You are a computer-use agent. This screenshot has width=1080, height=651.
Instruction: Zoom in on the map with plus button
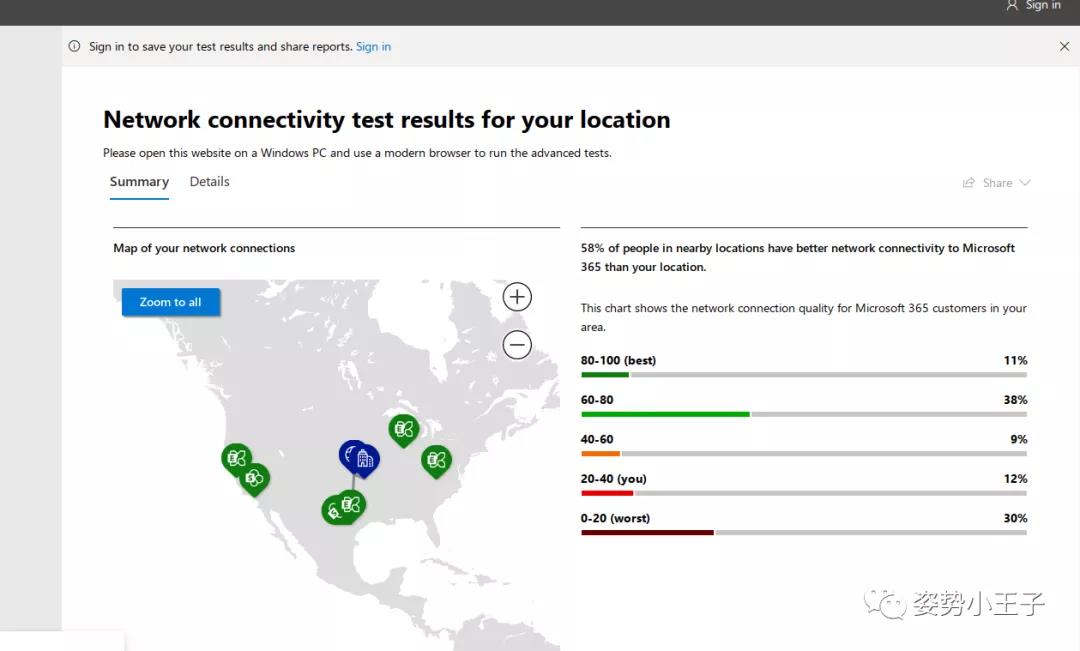coord(517,297)
